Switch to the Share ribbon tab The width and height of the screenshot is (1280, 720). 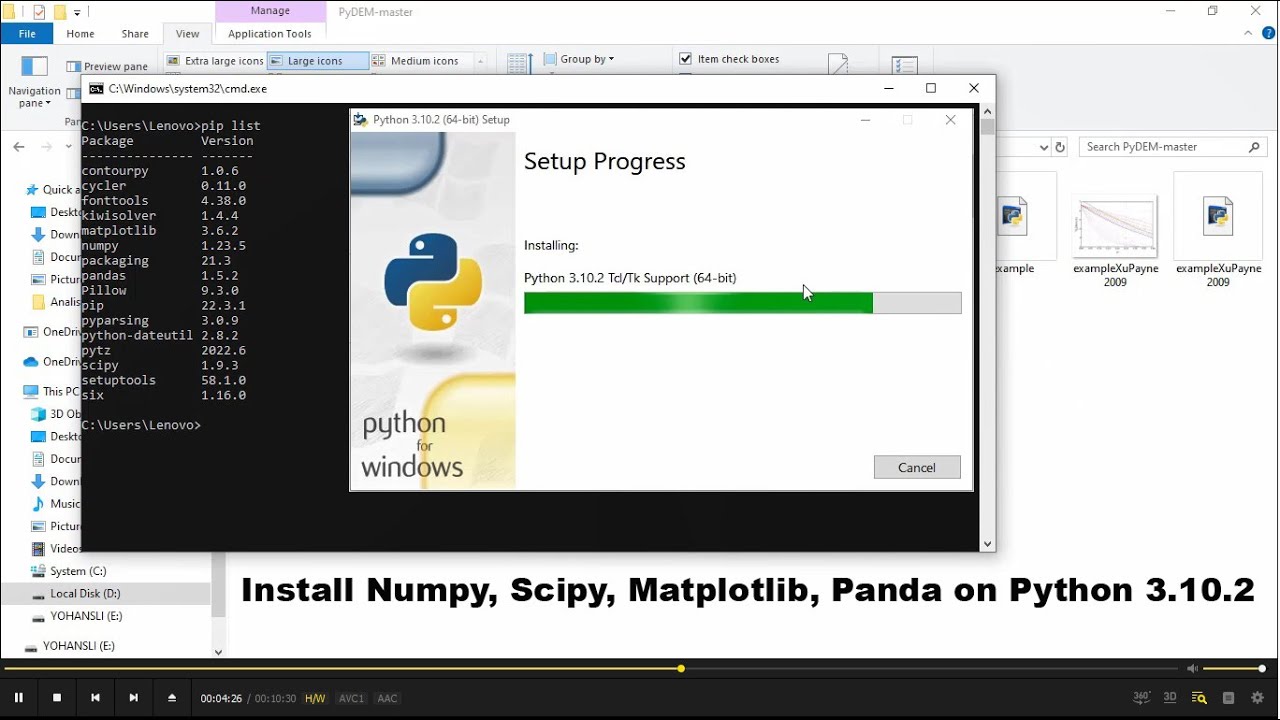tap(135, 33)
